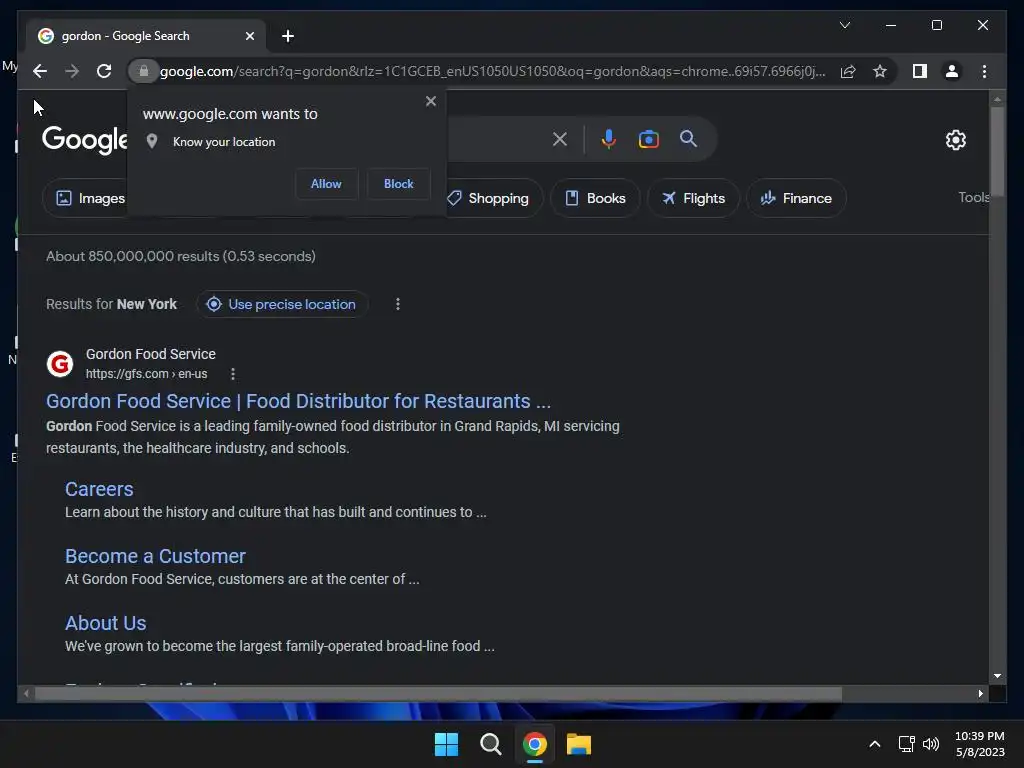The width and height of the screenshot is (1024, 768).
Task: Open the Chrome three-dot menu
Action: (x=984, y=71)
